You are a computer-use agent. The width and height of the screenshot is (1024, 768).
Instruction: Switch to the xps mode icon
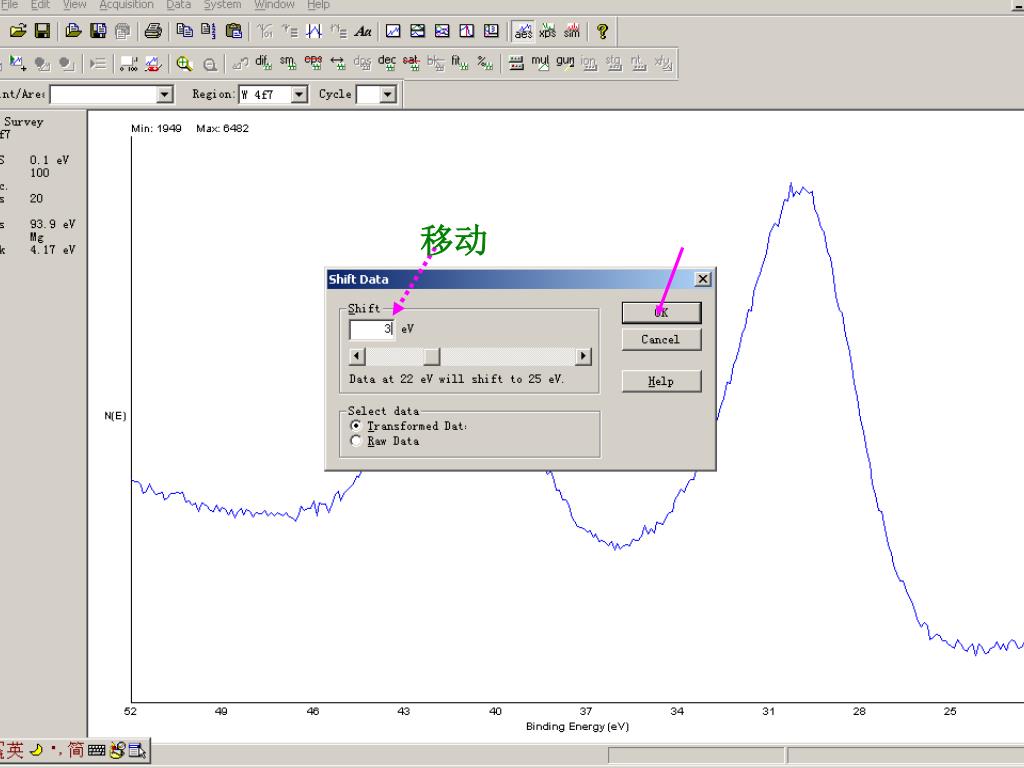coord(547,31)
